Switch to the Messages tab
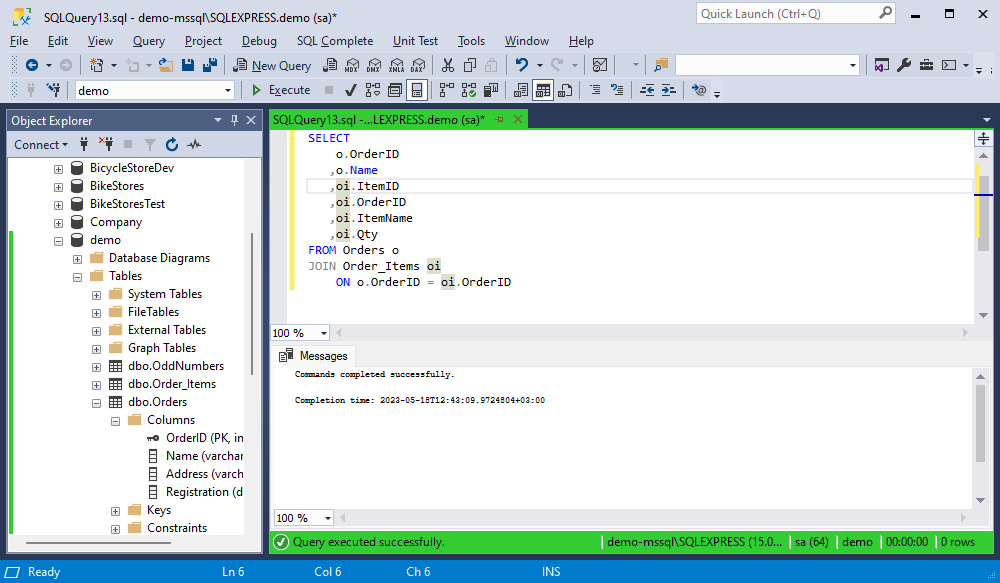 314,356
